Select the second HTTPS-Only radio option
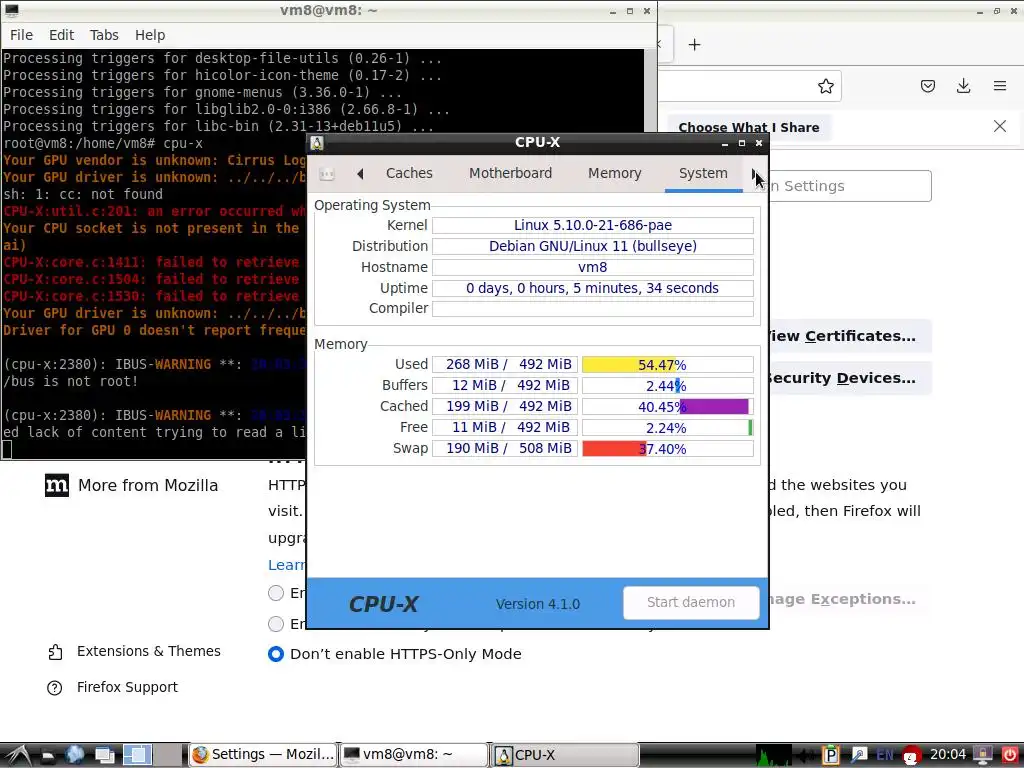1024x768 pixels. point(276,624)
